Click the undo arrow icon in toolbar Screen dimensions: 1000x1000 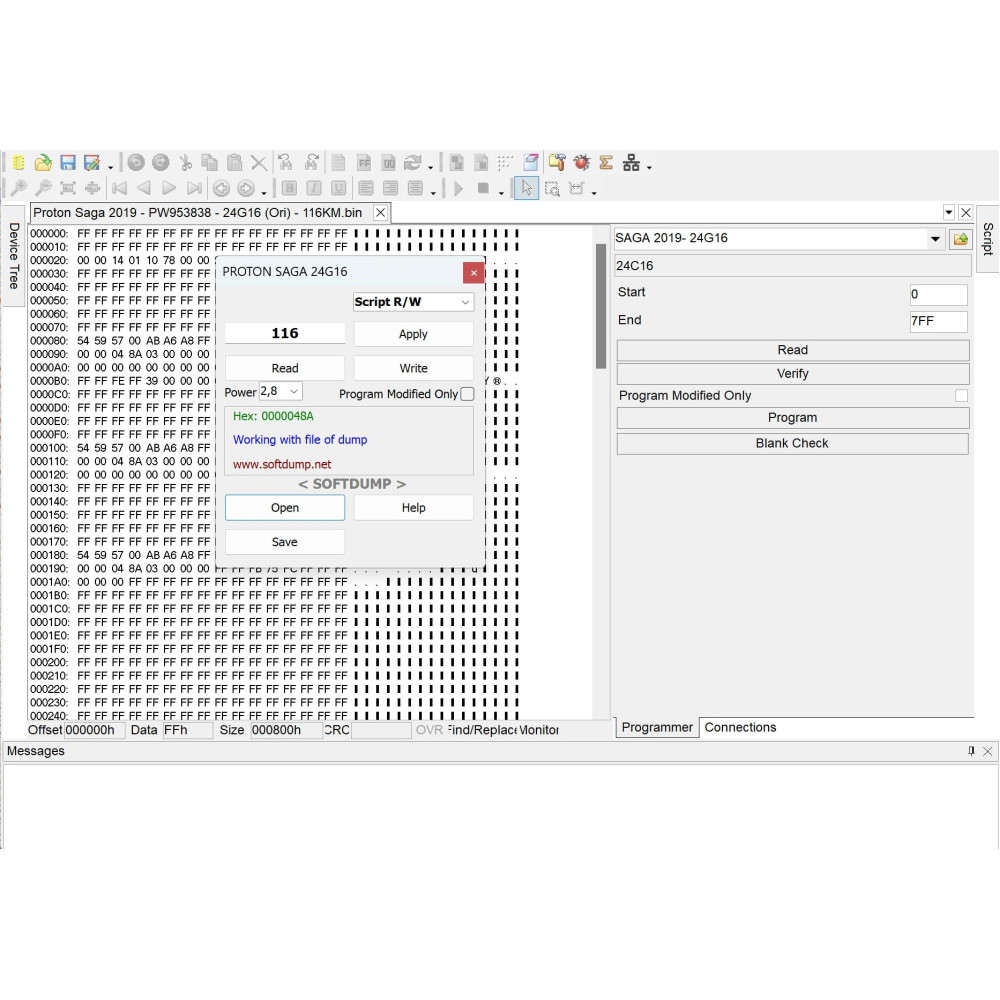click(x=136, y=163)
